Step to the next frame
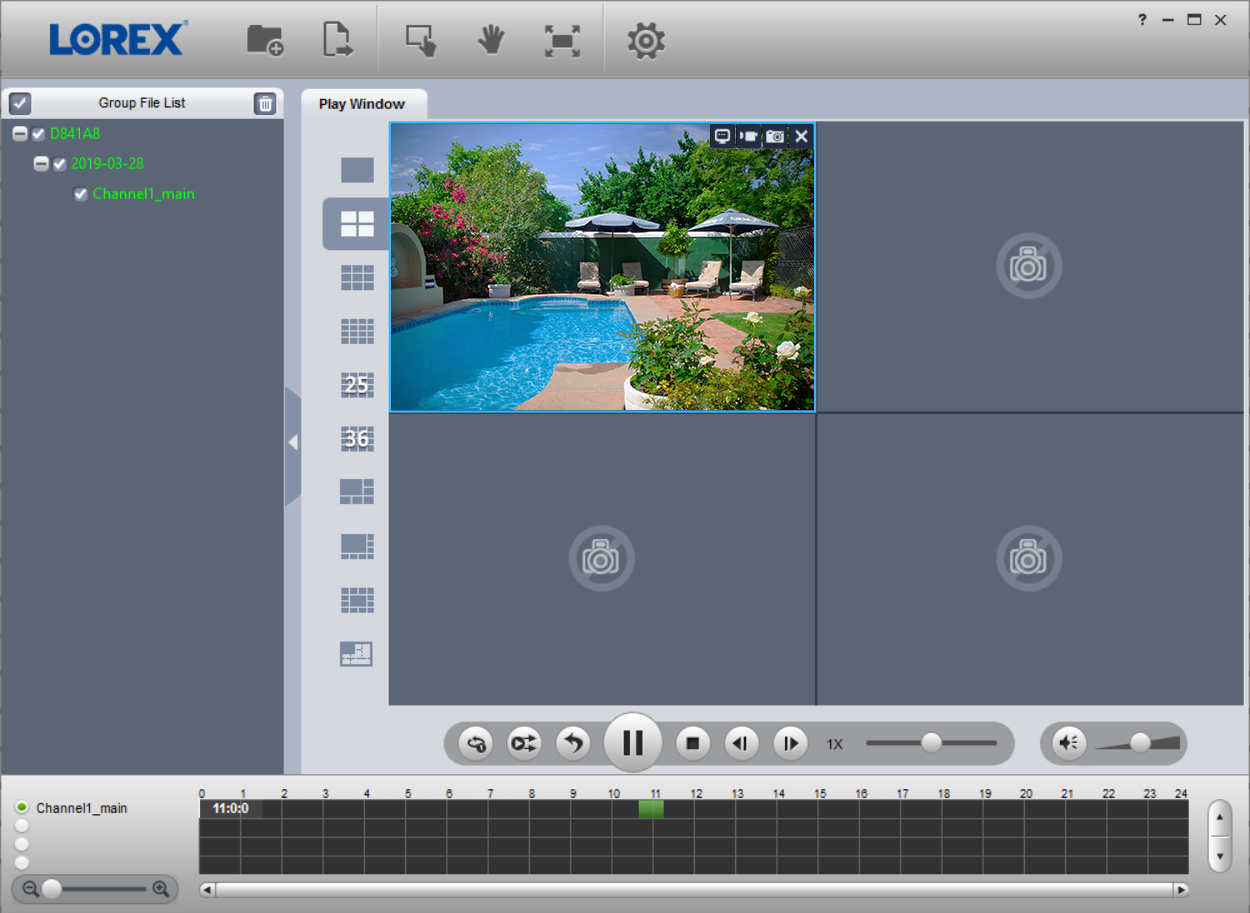This screenshot has height=913, width=1250. (x=790, y=743)
